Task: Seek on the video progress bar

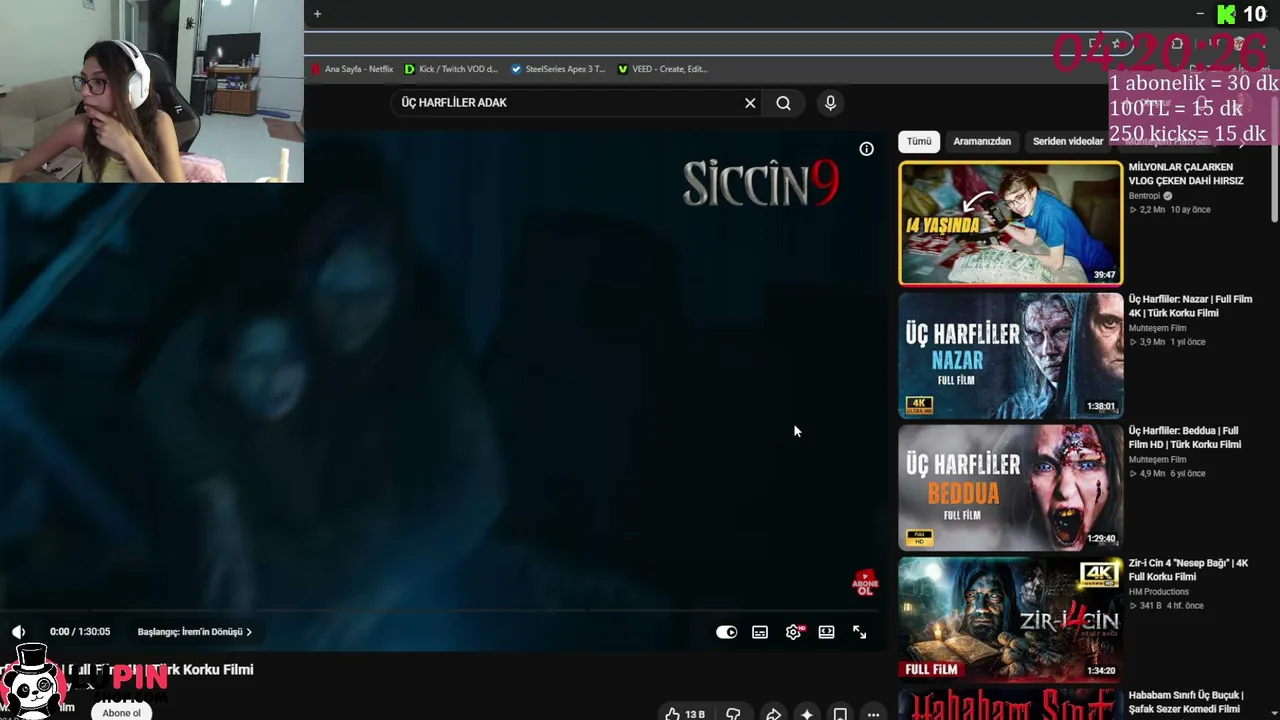Action: click(440, 610)
